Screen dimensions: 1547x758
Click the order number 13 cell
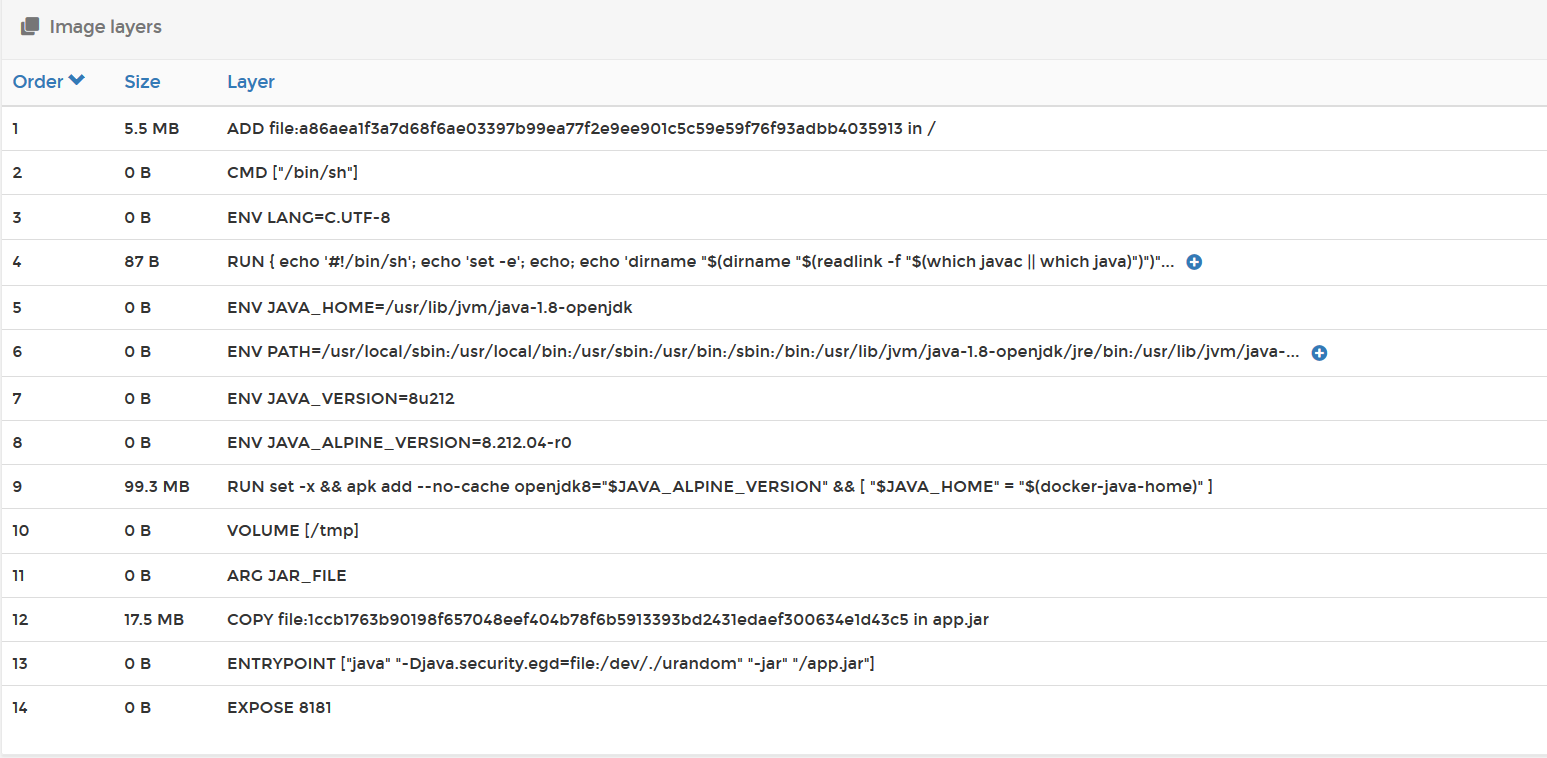point(20,663)
